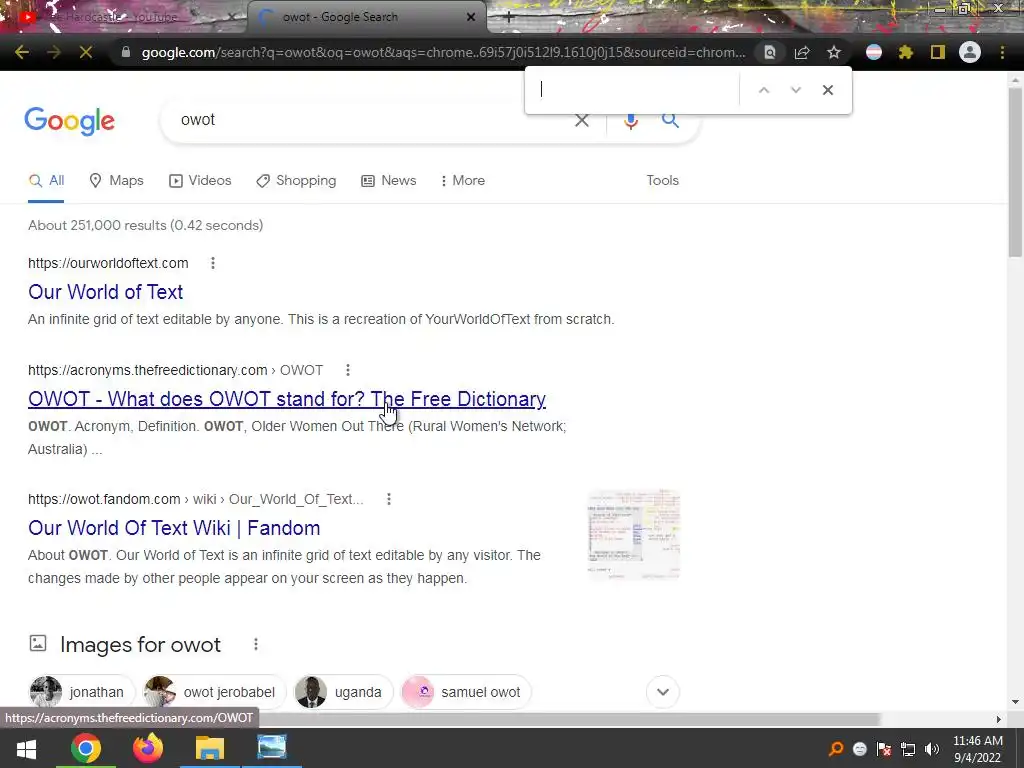The height and width of the screenshot is (768, 1024).
Task: Open options for thefreedictionary result
Action: click(x=347, y=370)
